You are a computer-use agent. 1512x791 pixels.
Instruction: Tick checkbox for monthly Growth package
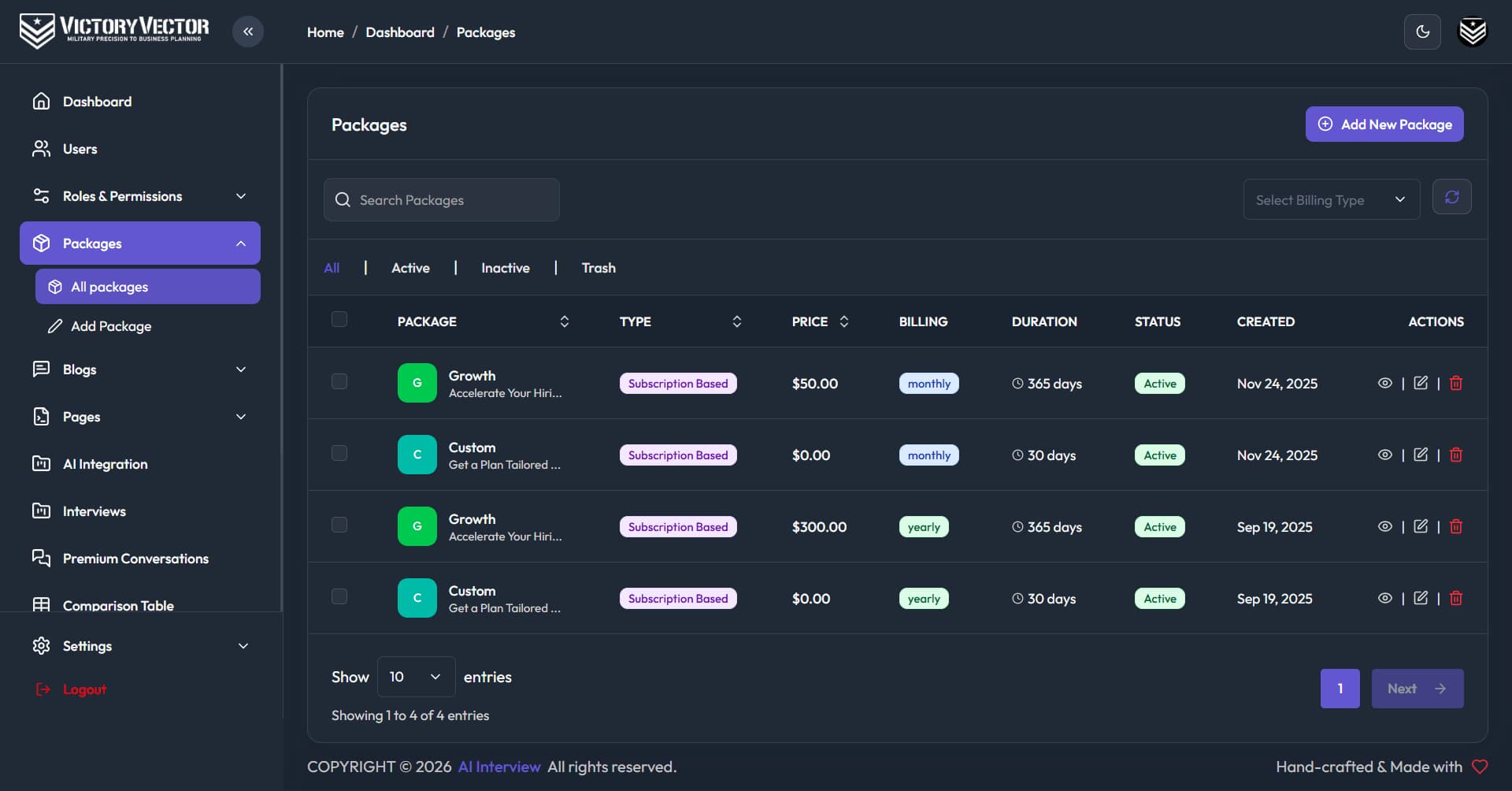[x=339, y=381]
